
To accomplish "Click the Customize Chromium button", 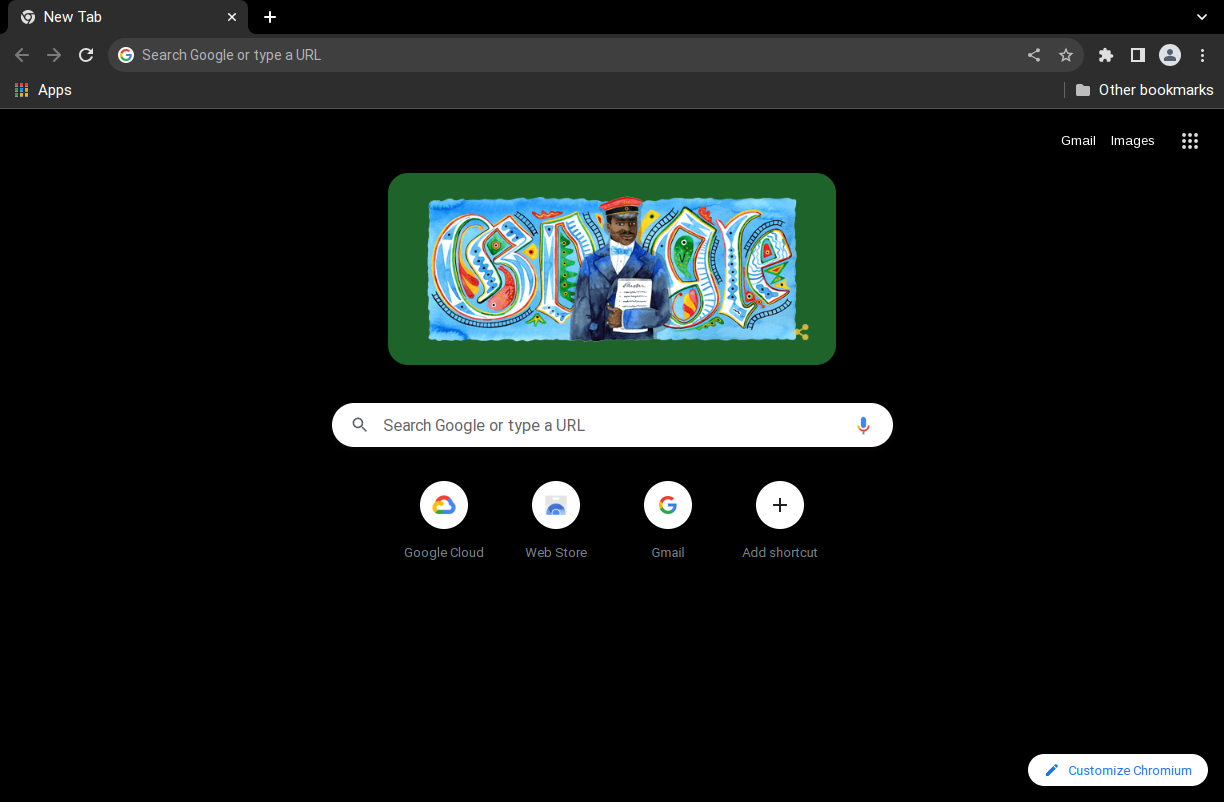I will click(x=1117, y=770).
